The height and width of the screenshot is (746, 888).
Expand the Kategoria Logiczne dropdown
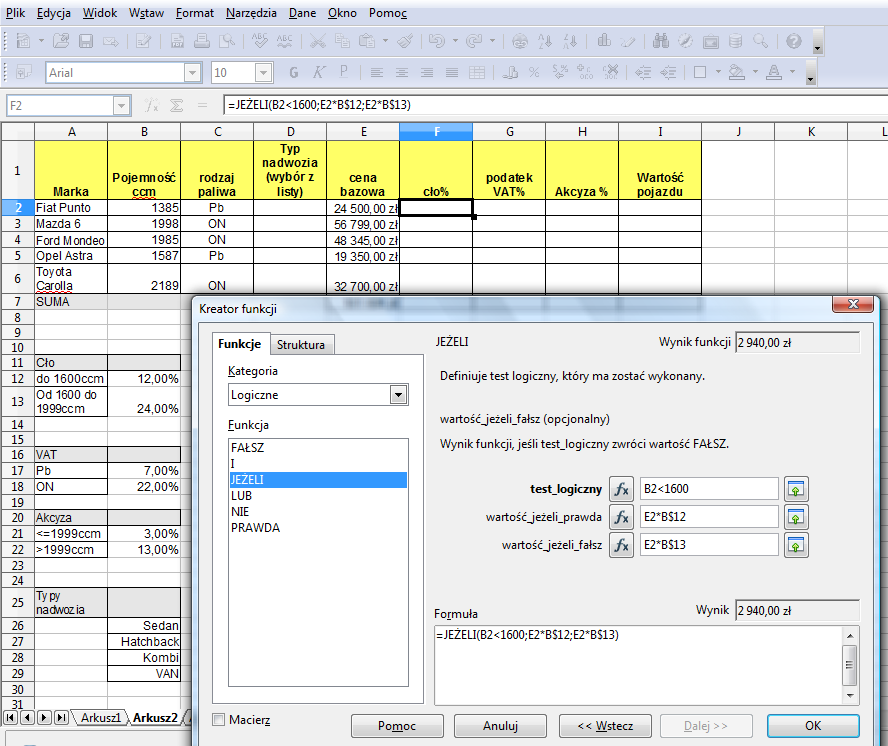pyautogui.click(x=399, y=395)
